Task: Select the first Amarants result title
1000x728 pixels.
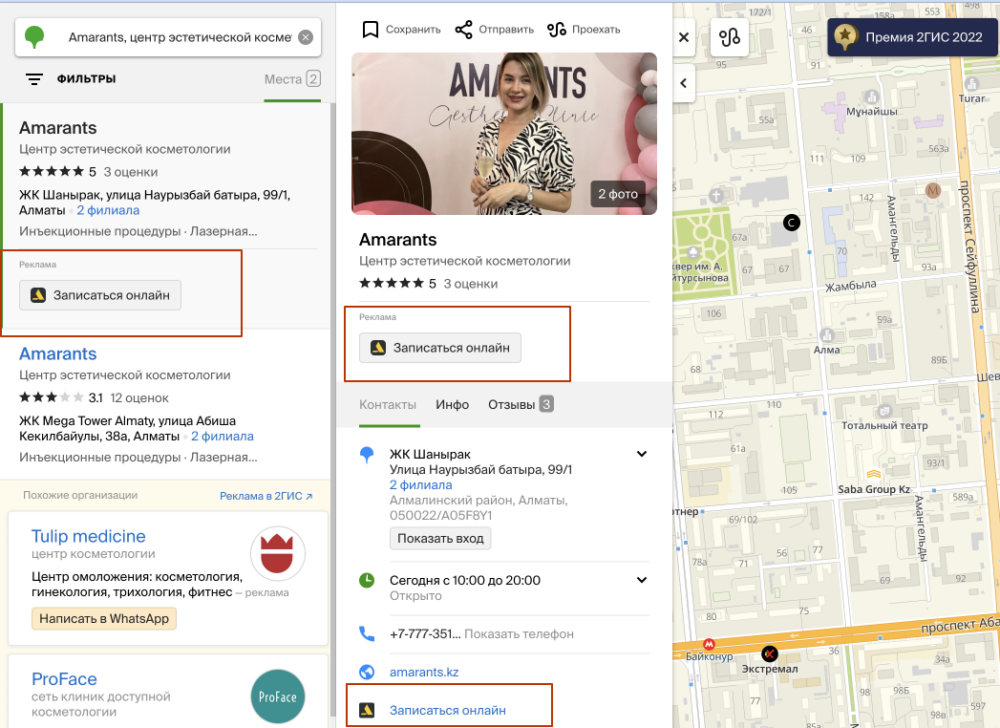Action: pyautogui.click(x=58, y=128)
